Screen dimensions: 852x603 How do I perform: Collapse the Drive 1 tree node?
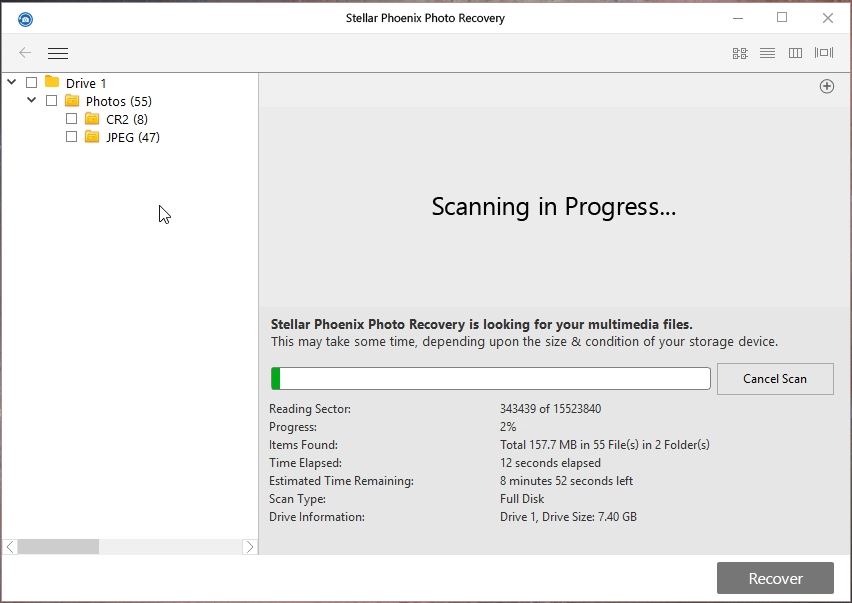(12, 83)
